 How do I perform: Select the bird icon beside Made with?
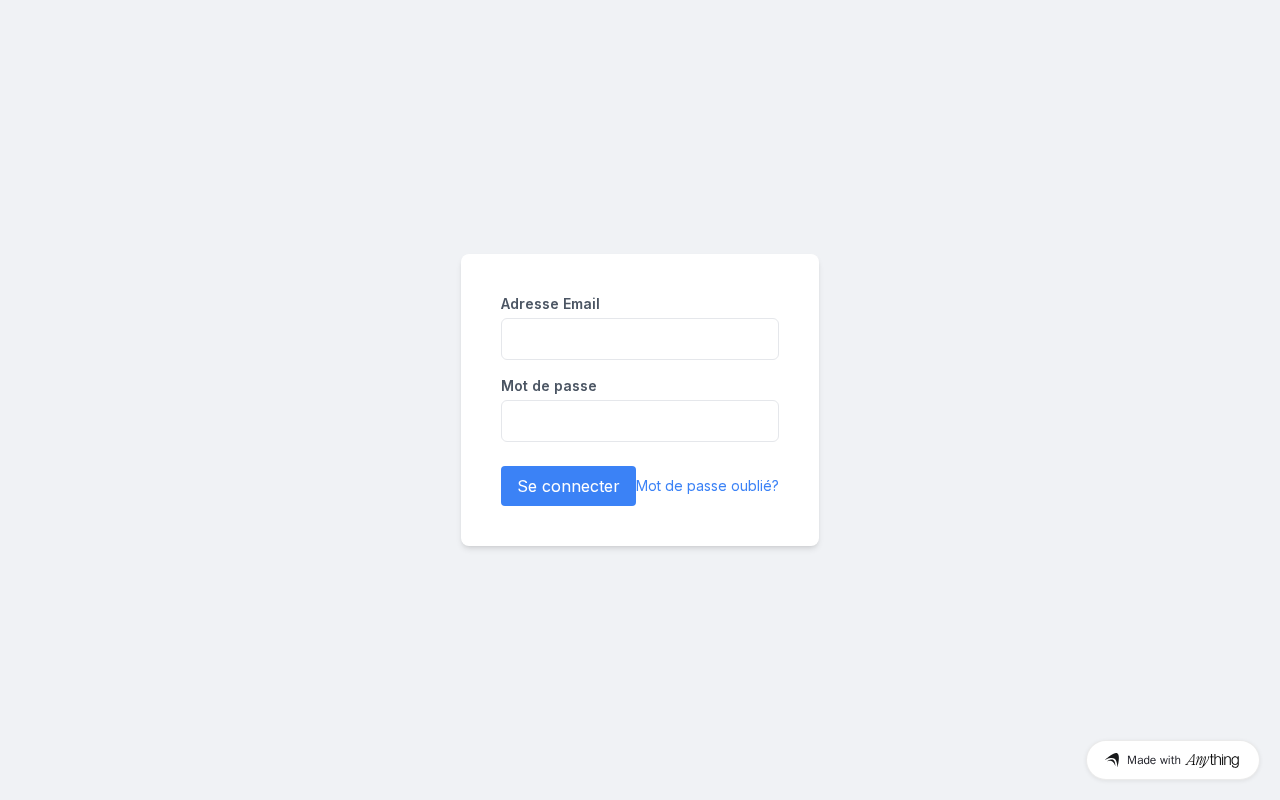click(x=1112, y=760)
